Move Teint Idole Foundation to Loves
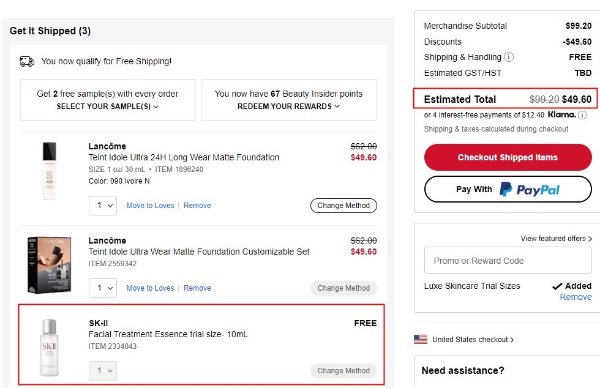 click(x=150, y=205)
